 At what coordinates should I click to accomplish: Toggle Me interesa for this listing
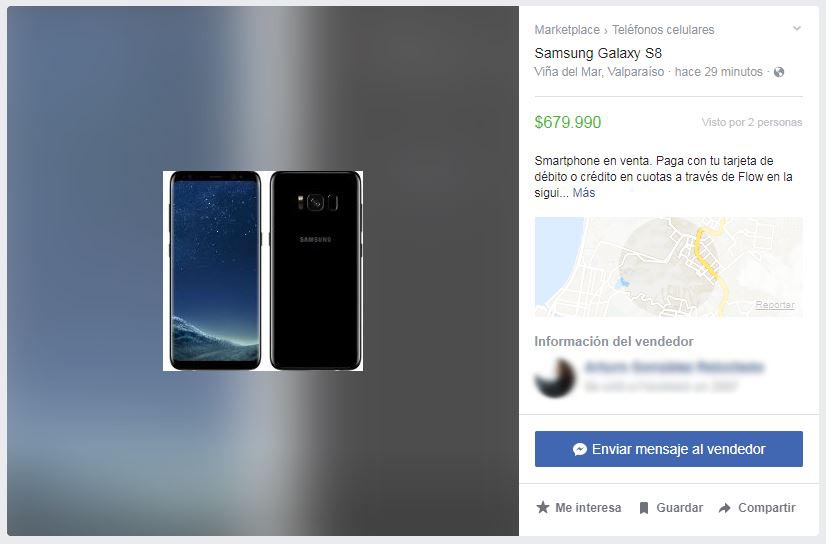click(x=578, y=508)
